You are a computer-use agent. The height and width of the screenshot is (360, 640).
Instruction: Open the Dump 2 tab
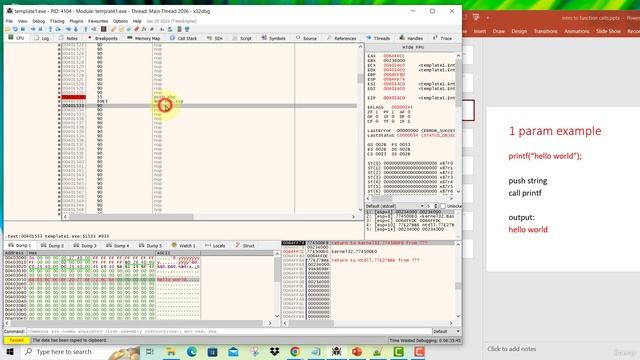(x=53, y=246)
